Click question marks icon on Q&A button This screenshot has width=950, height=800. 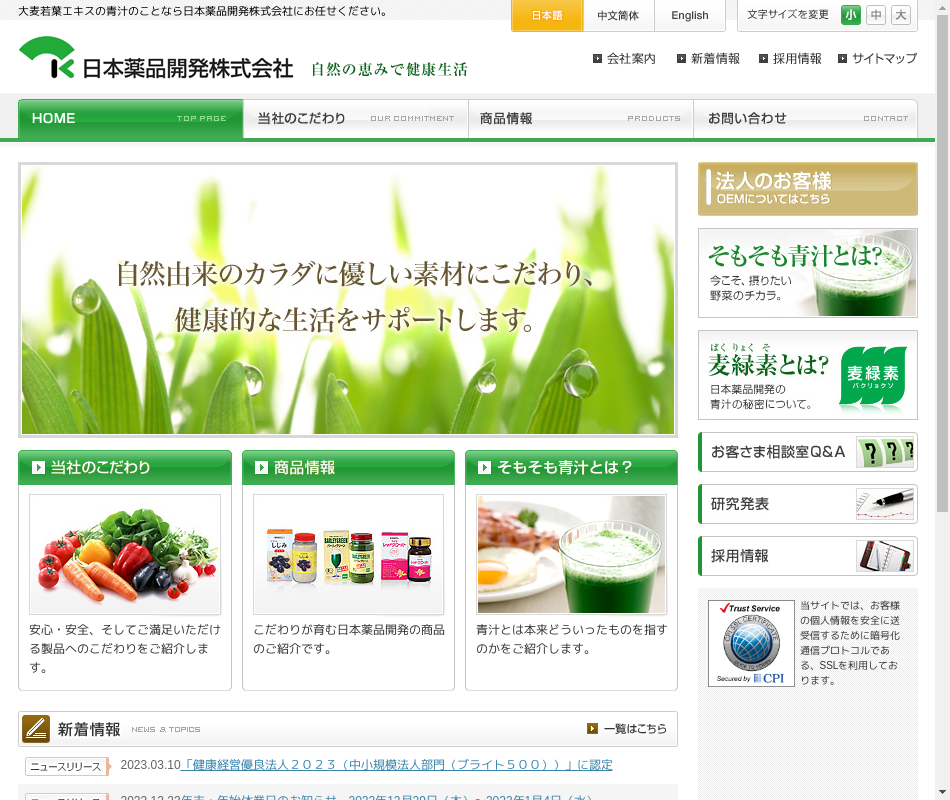pyautogui.click(x=885, y=452)
